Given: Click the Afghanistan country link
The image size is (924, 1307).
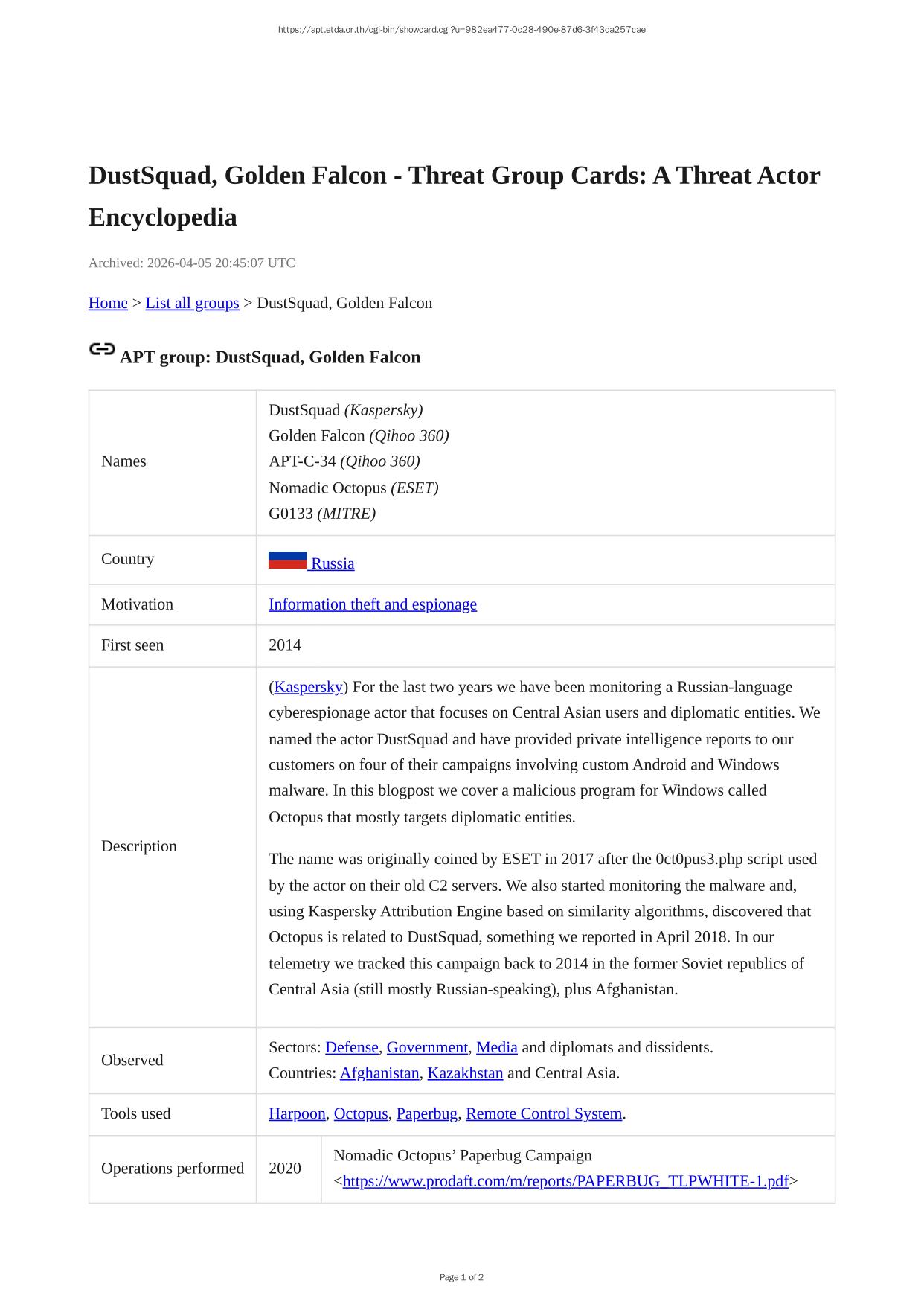Looking at the screenshot, I should point(379,1073).
